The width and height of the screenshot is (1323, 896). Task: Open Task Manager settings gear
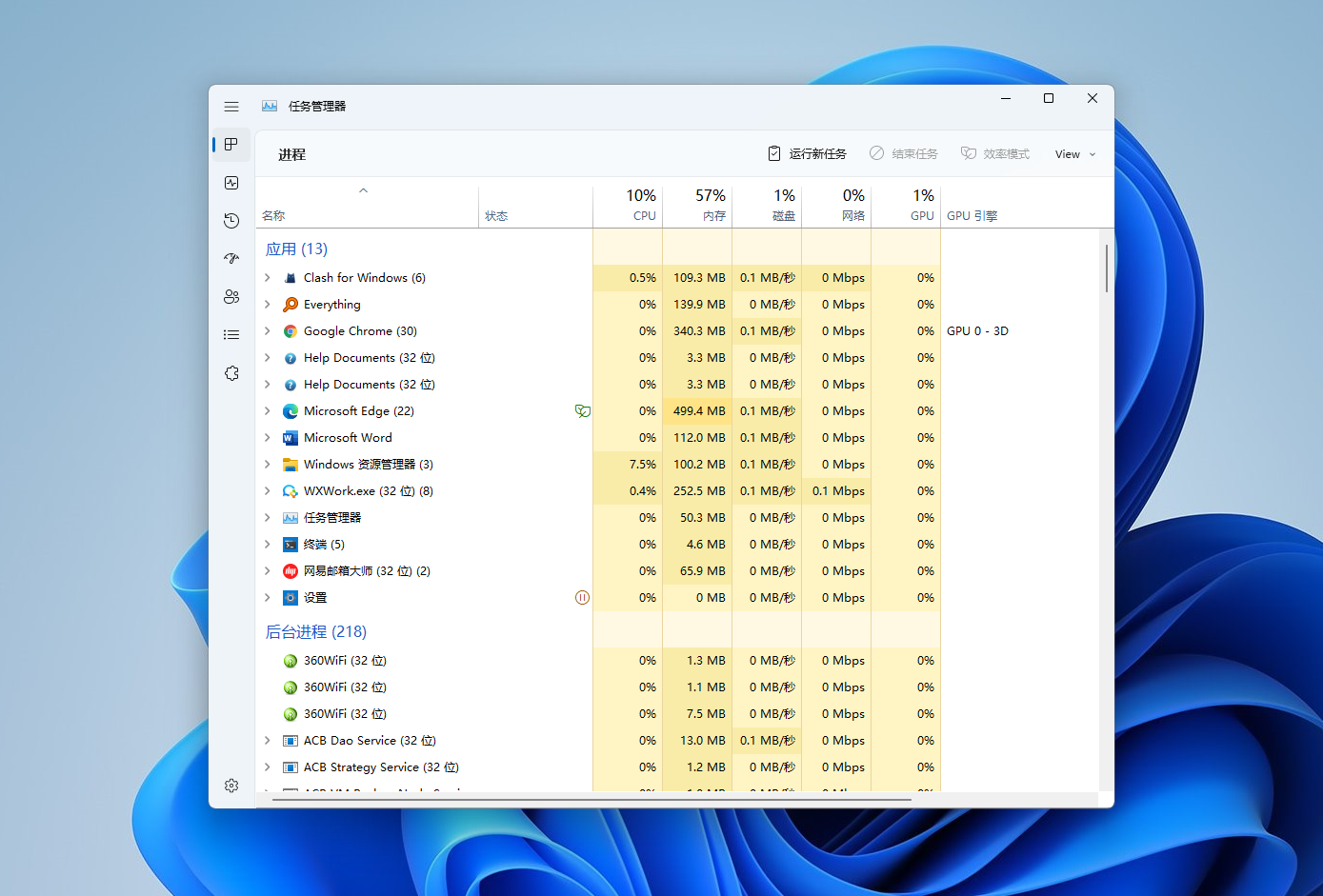tap(231, 786)
